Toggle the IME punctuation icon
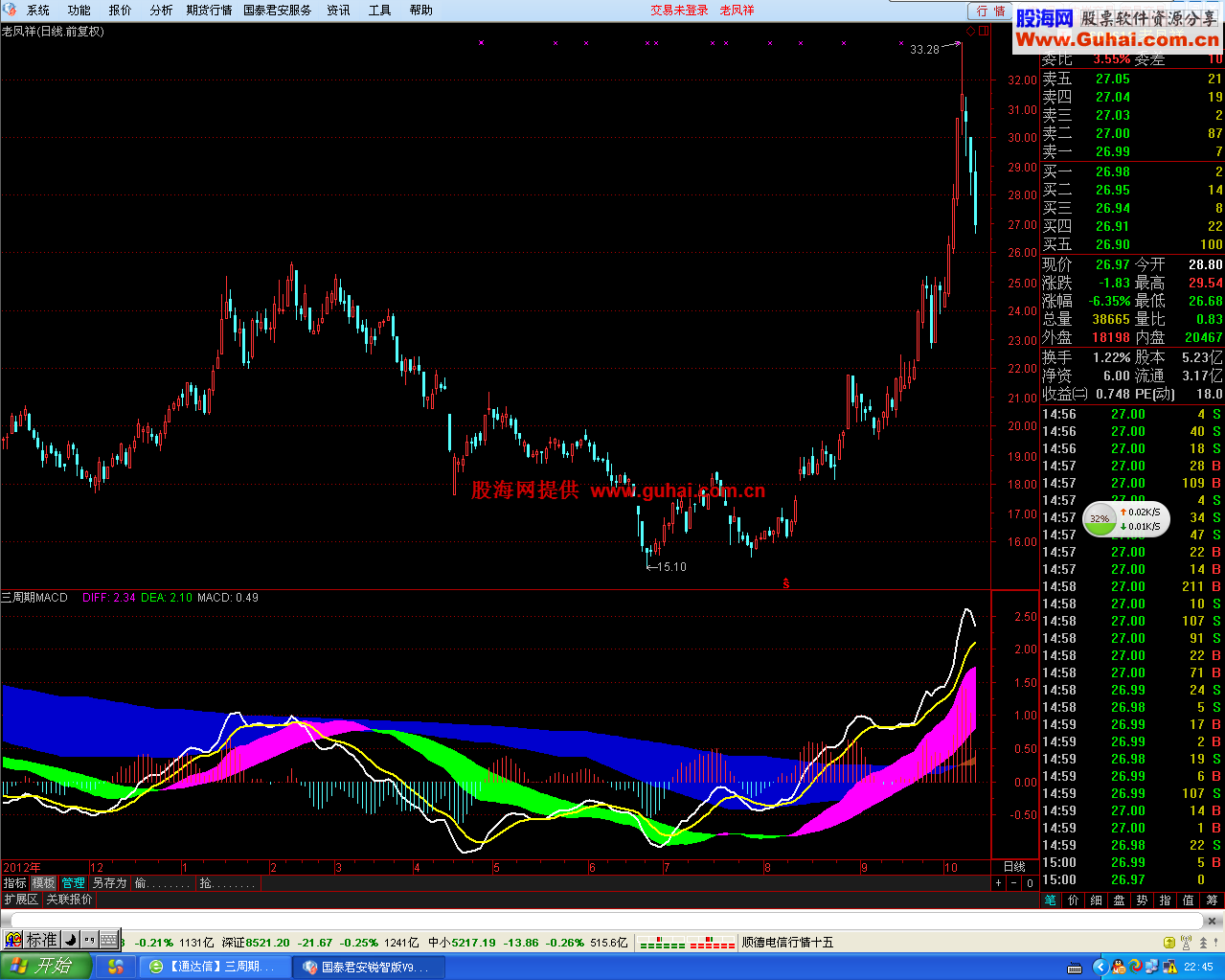 click(x=89, y=940)
